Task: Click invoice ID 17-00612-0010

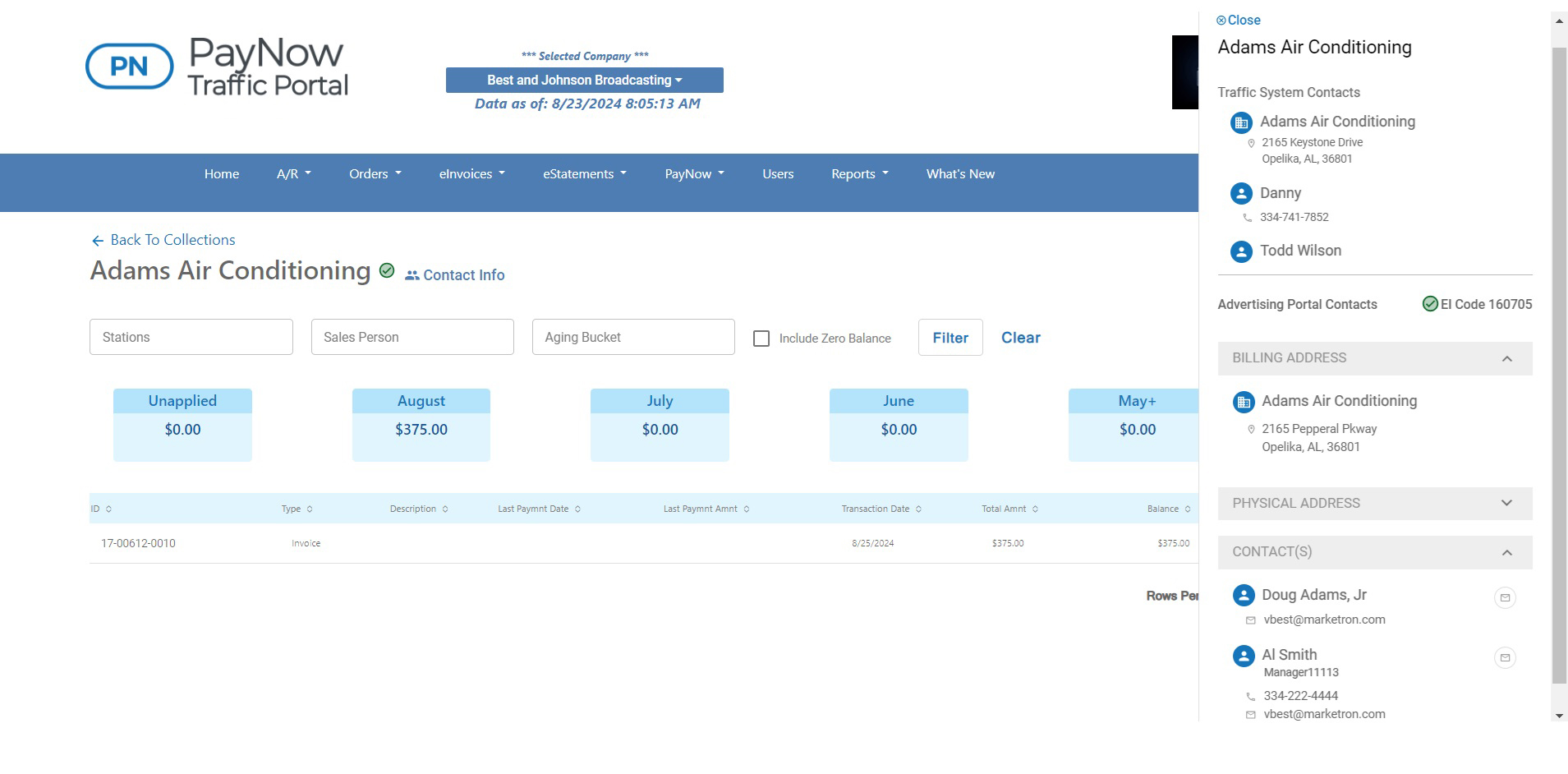Action: pyautogui.click(x=138, y=543)
